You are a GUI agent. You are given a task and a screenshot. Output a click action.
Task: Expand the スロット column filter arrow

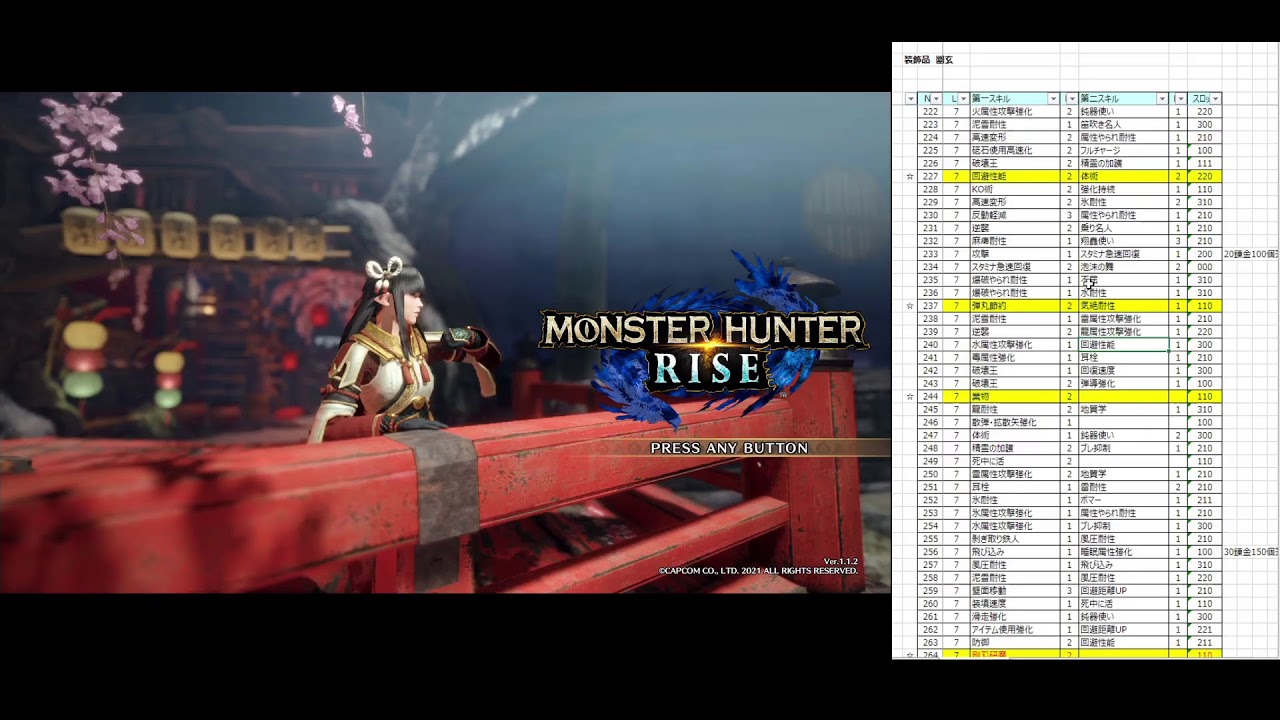1215,99
